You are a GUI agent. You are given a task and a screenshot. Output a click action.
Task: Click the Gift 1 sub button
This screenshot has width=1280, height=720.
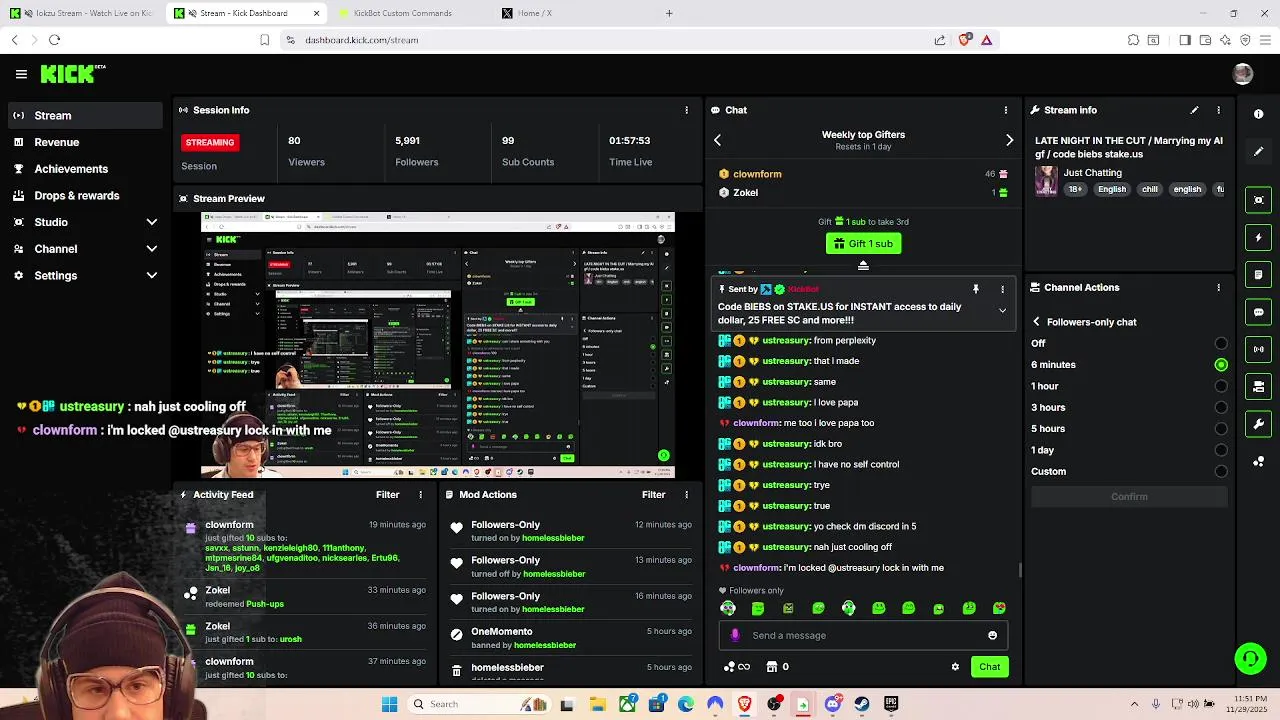[863, 243]
